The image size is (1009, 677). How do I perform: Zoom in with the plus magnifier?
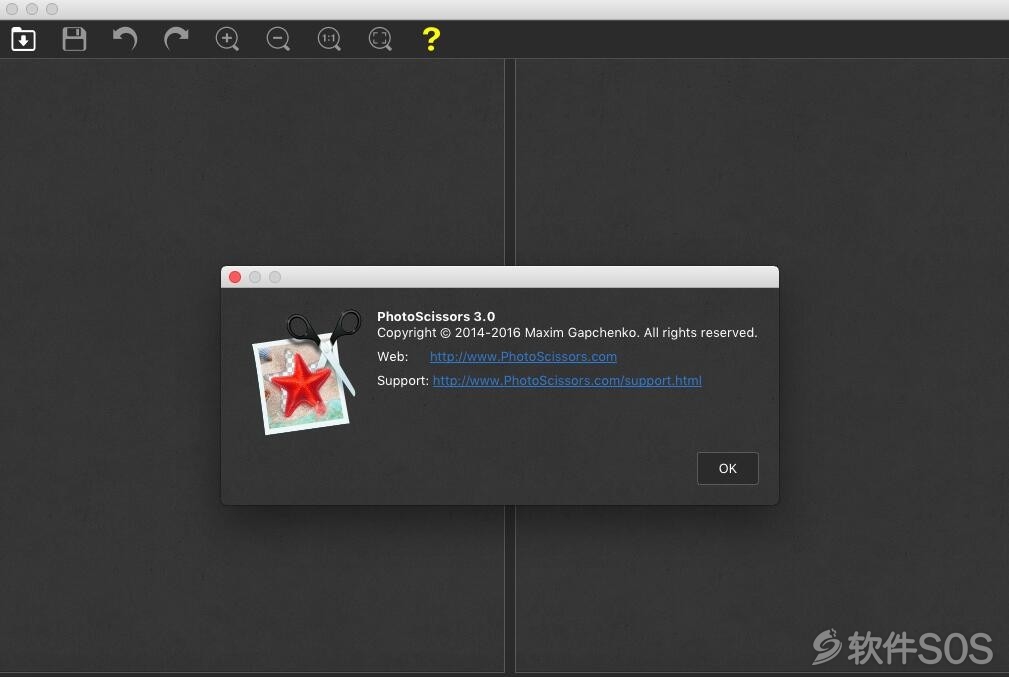pos(227,39)
